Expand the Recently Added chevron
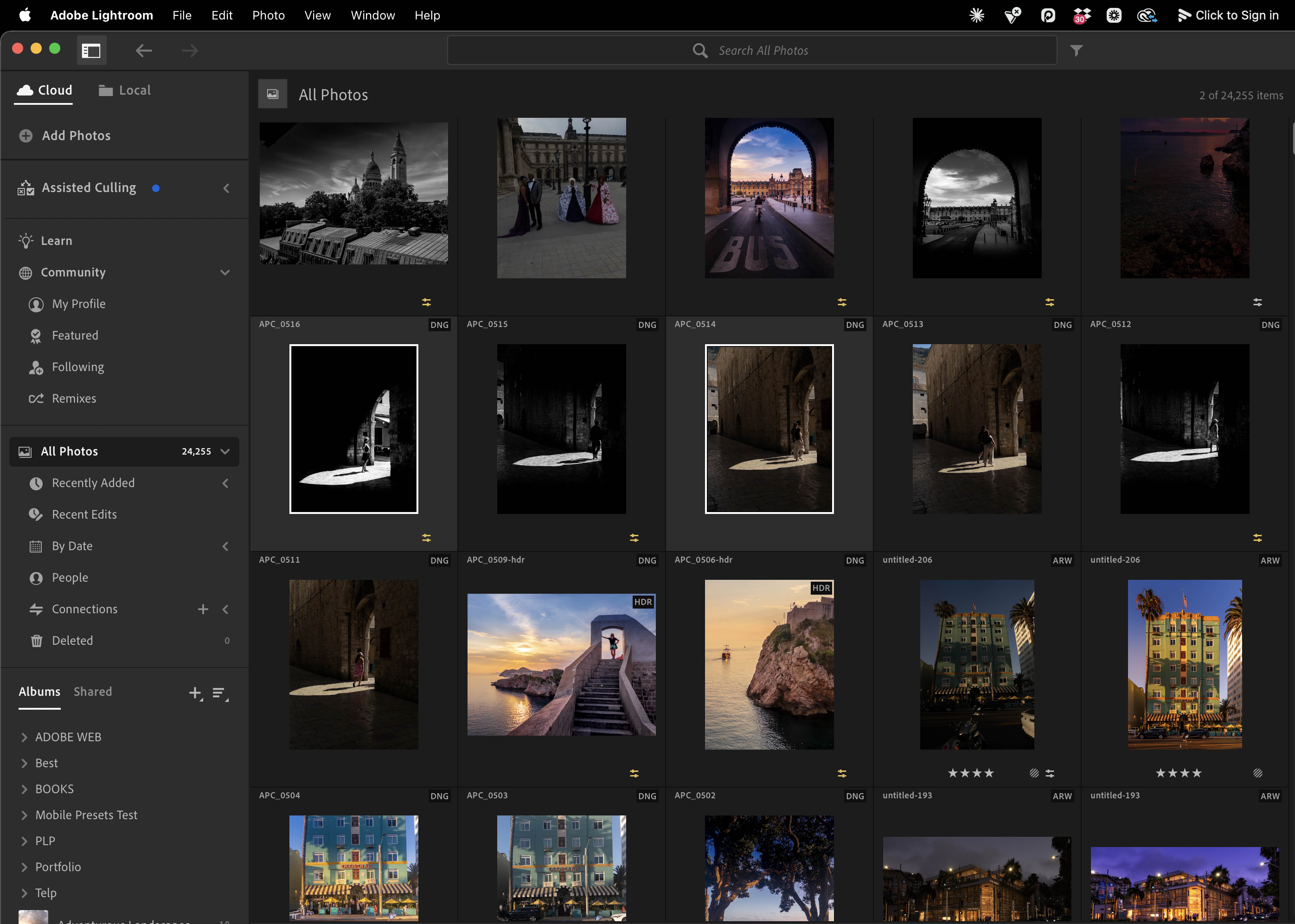The image size is (1295, 924). (226, 483)
